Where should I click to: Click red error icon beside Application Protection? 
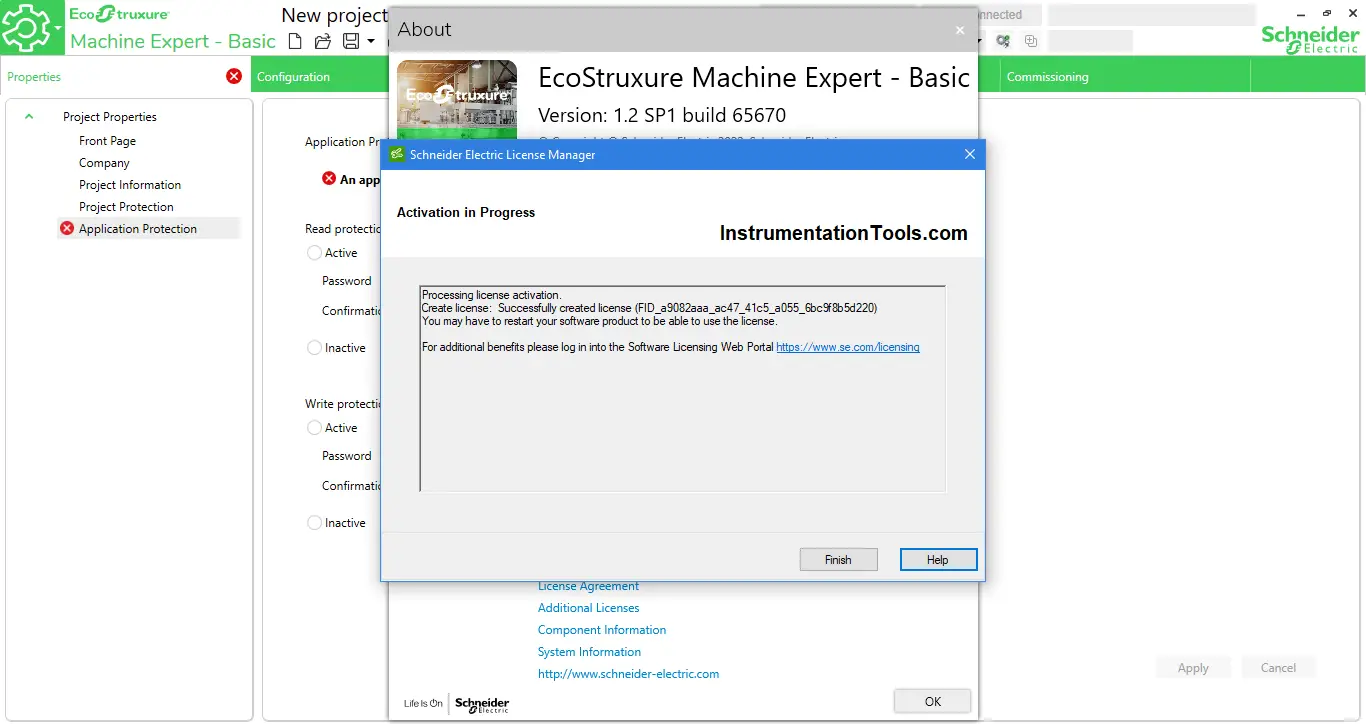click(x=67, y=228)
